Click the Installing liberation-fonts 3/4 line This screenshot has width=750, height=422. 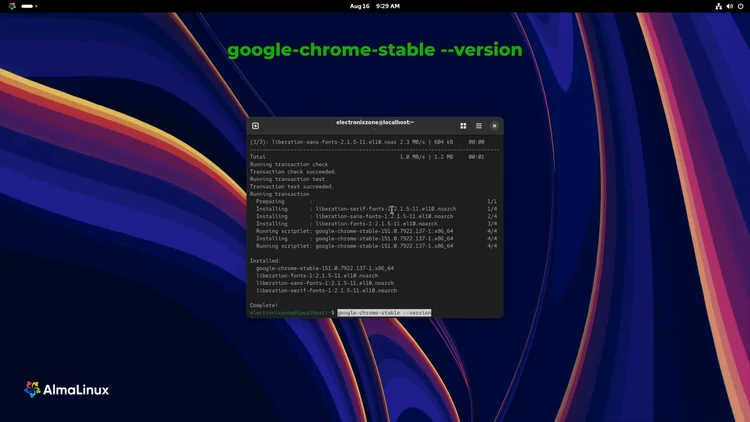click(376, 224)
